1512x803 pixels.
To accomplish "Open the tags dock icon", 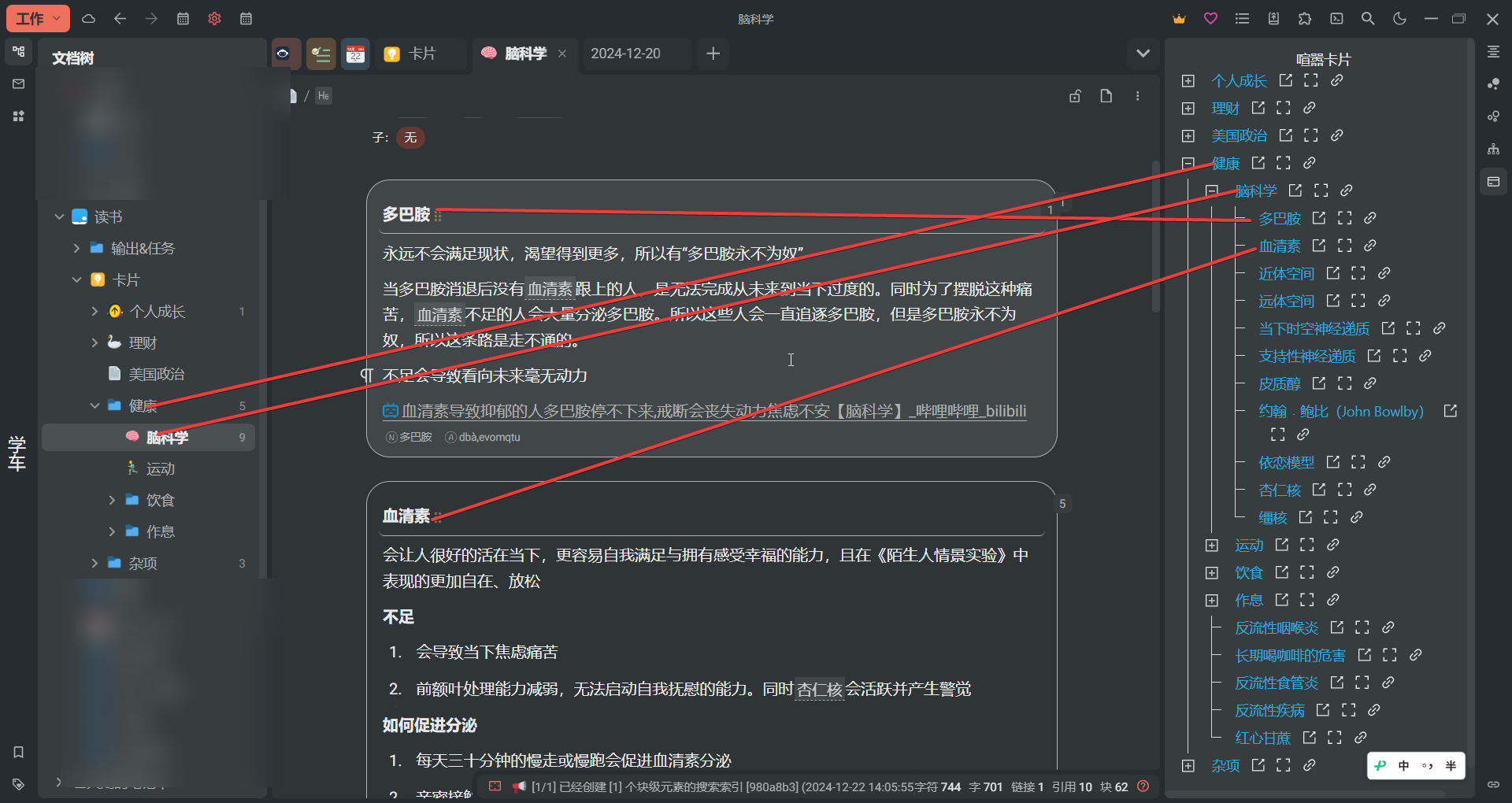I will [x=19, y=784].
